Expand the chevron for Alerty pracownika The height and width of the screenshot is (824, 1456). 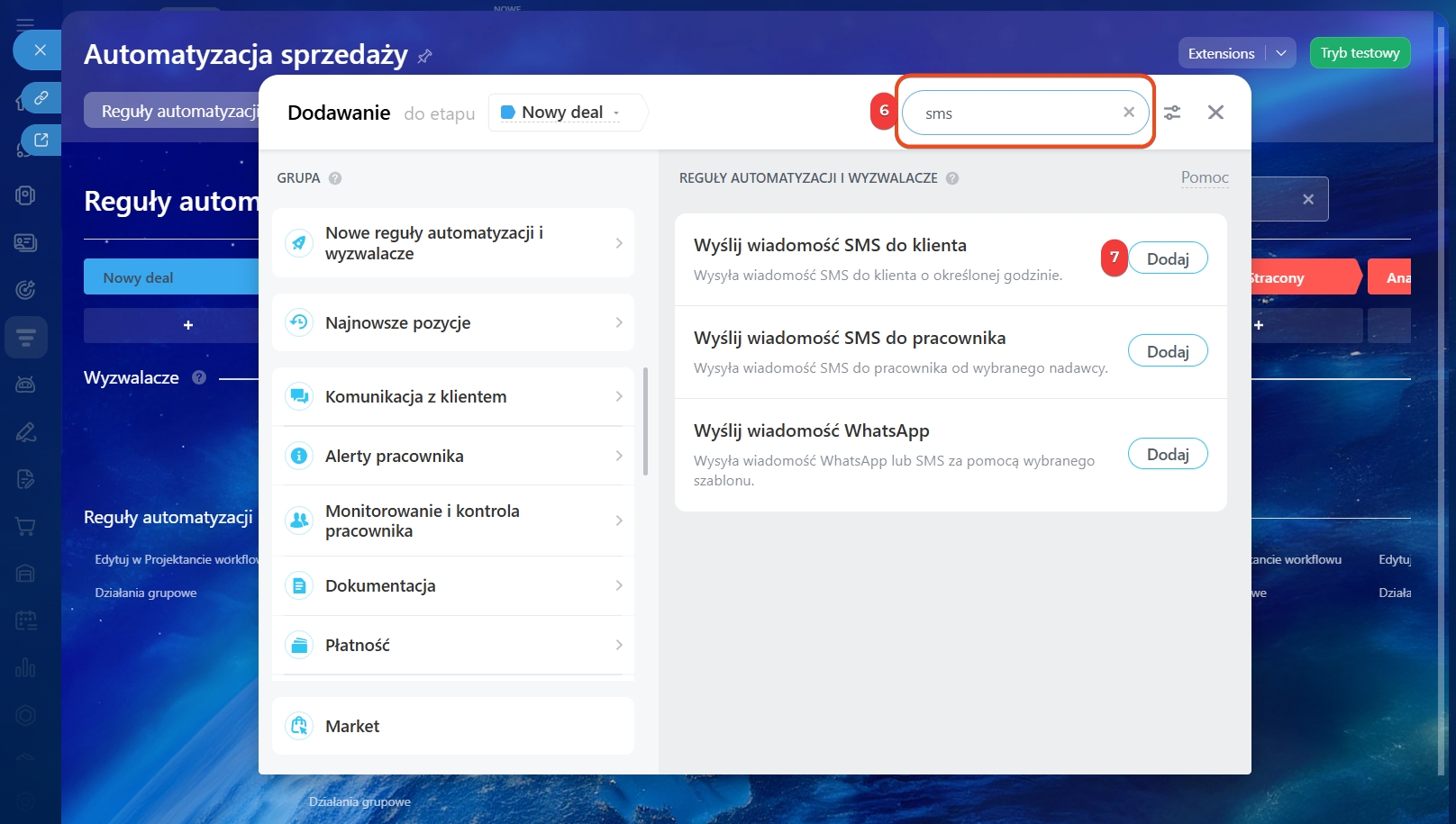(619, 456)
